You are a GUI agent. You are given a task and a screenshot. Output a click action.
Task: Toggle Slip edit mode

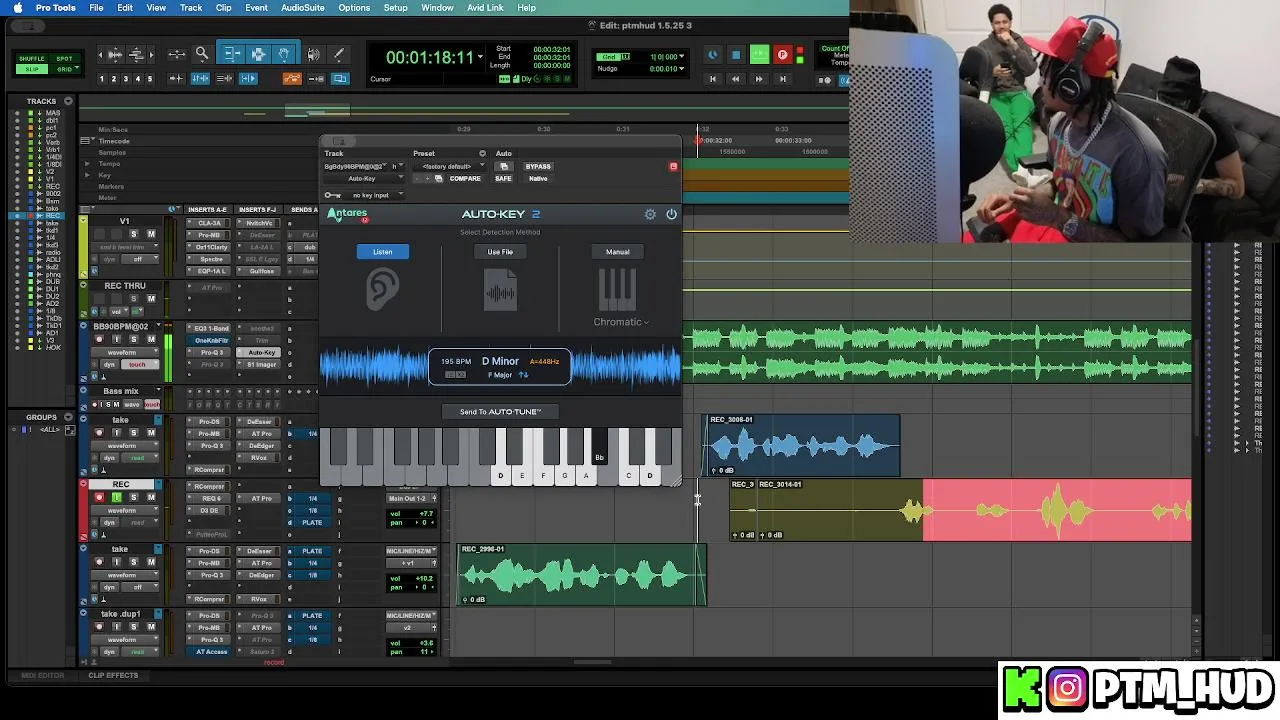click(32, 69)
